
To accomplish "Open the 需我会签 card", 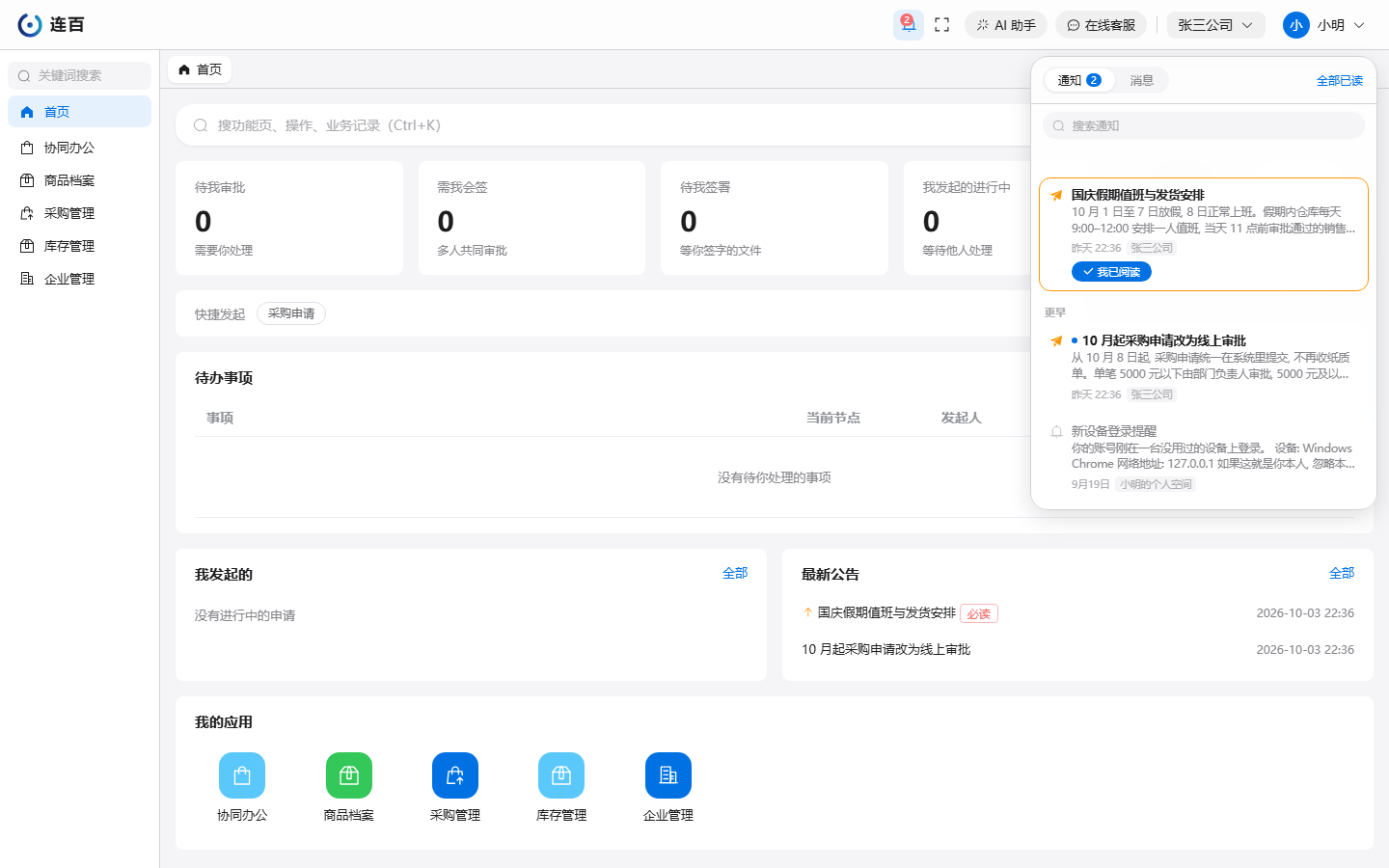I will coord(531,218).
